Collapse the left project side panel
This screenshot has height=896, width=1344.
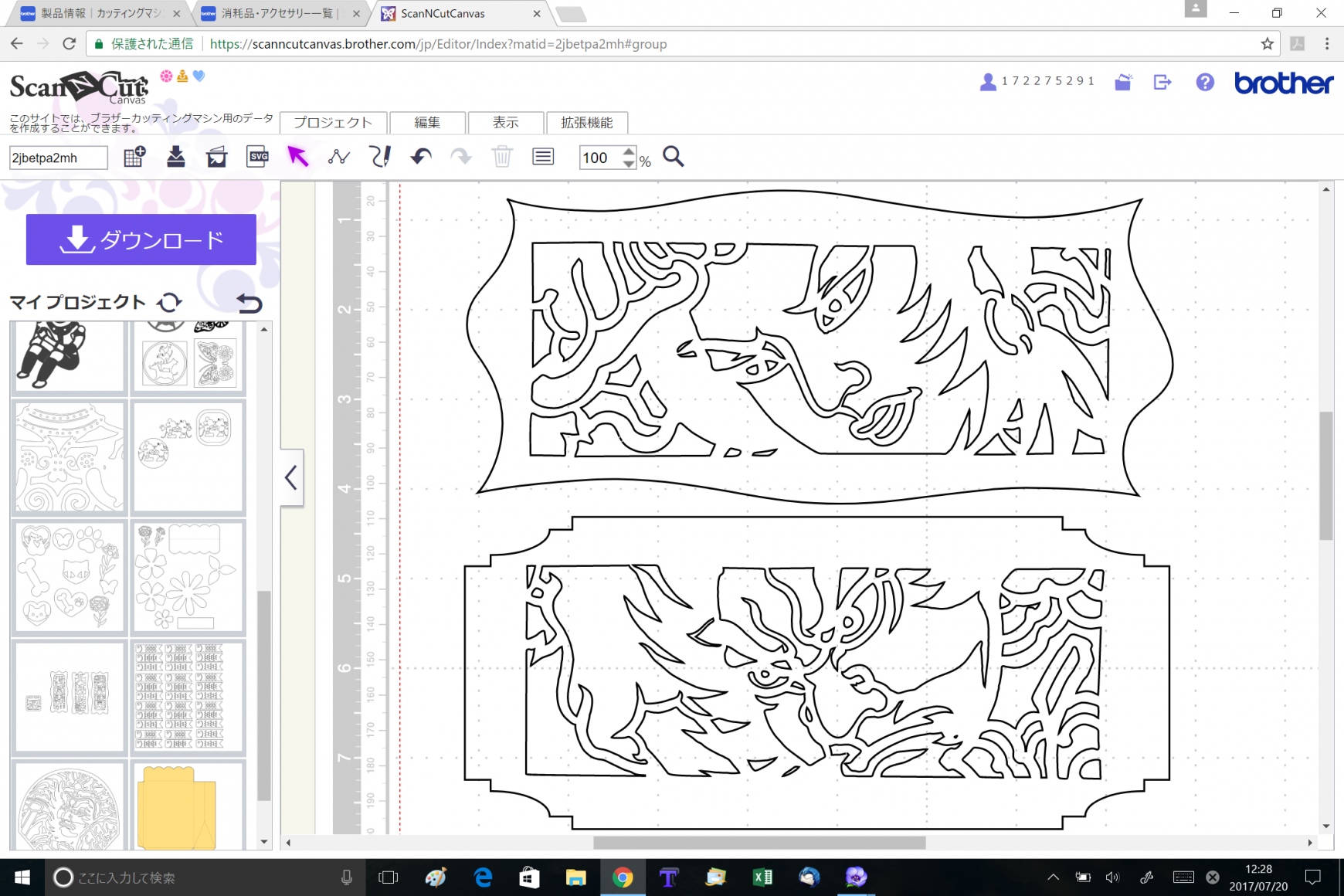291,478
